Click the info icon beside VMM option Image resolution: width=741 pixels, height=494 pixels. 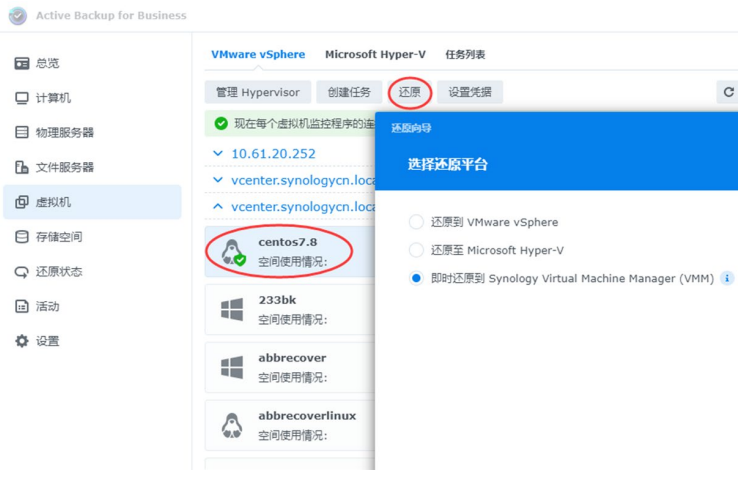(727, 278)
